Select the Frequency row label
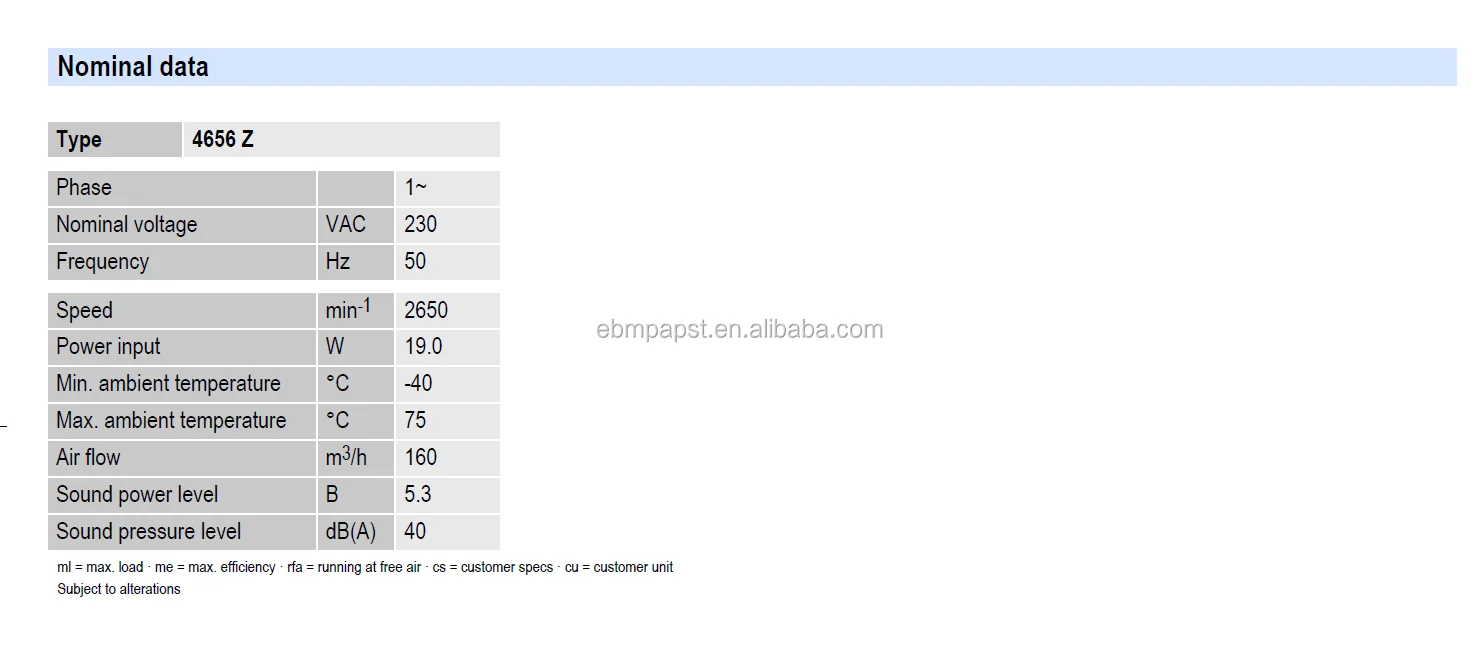This screenshot has height=659, width=1477. [x=103, y=262]
